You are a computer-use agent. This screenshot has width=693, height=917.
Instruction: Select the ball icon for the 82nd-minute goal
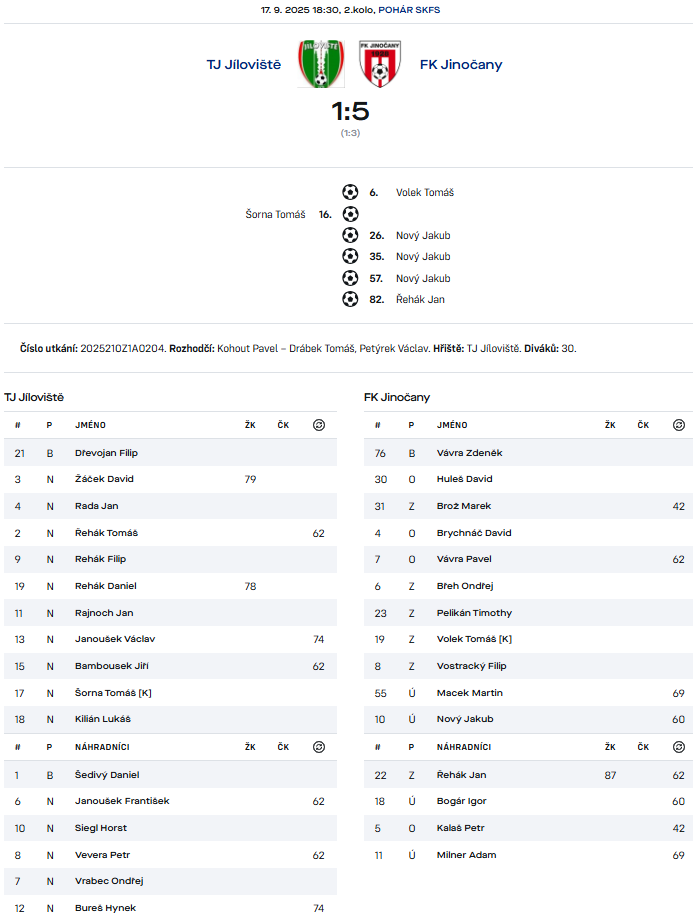coord(350,299)
